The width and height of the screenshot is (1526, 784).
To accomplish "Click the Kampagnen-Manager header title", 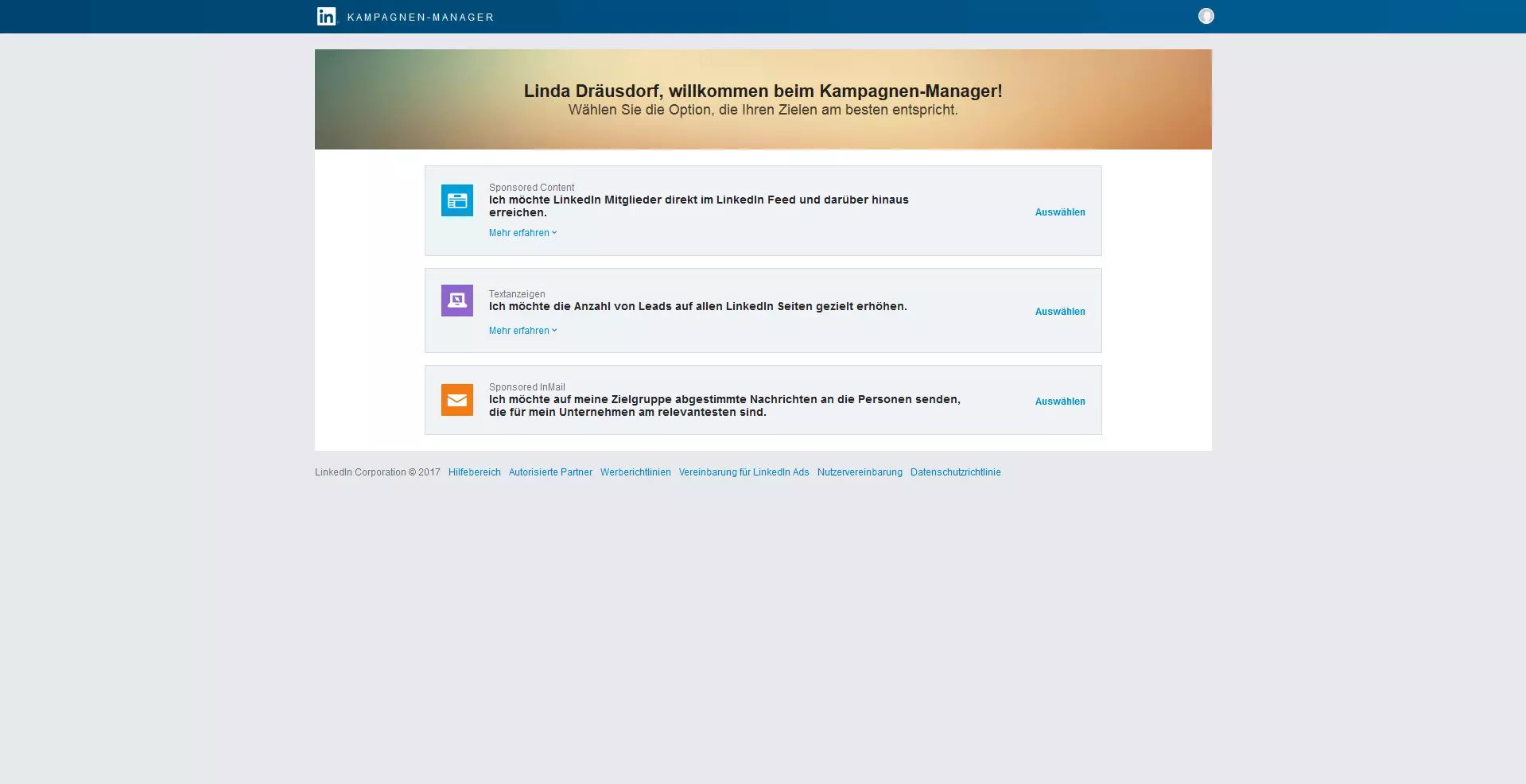I will 421,17.
